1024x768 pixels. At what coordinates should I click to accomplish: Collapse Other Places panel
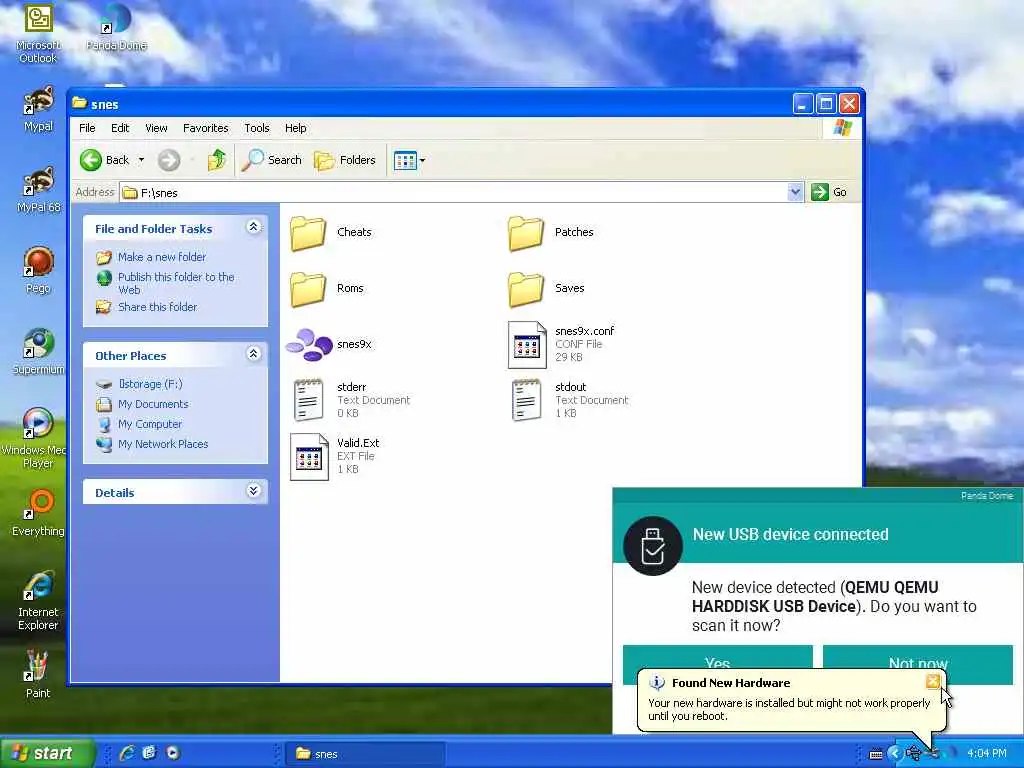[x=254, y=354]
